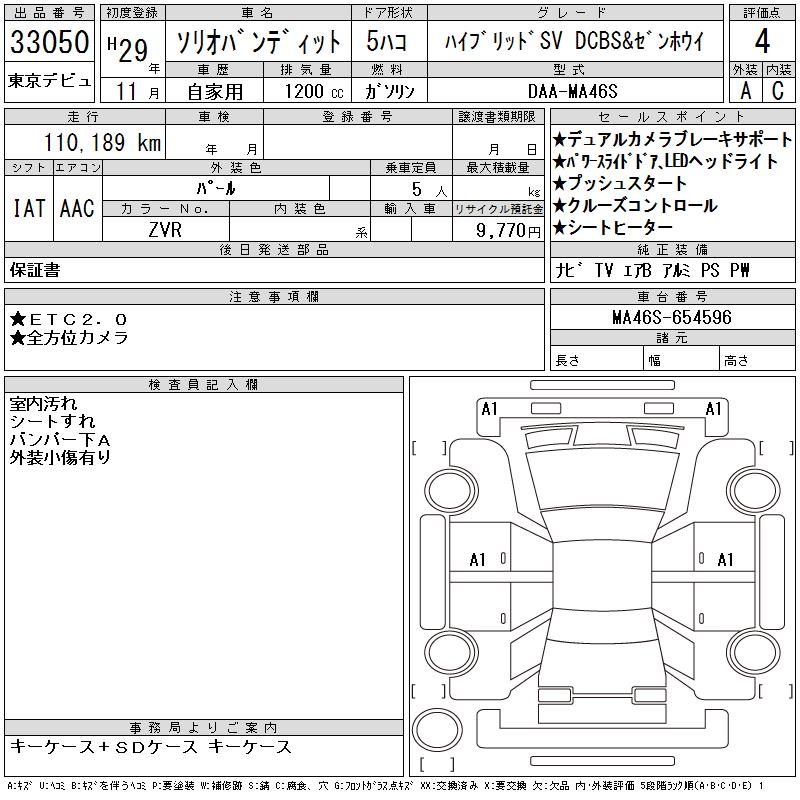Click the displacement value 1200 cc
Viewport: 800px width, 800px height.
point(314,92)
